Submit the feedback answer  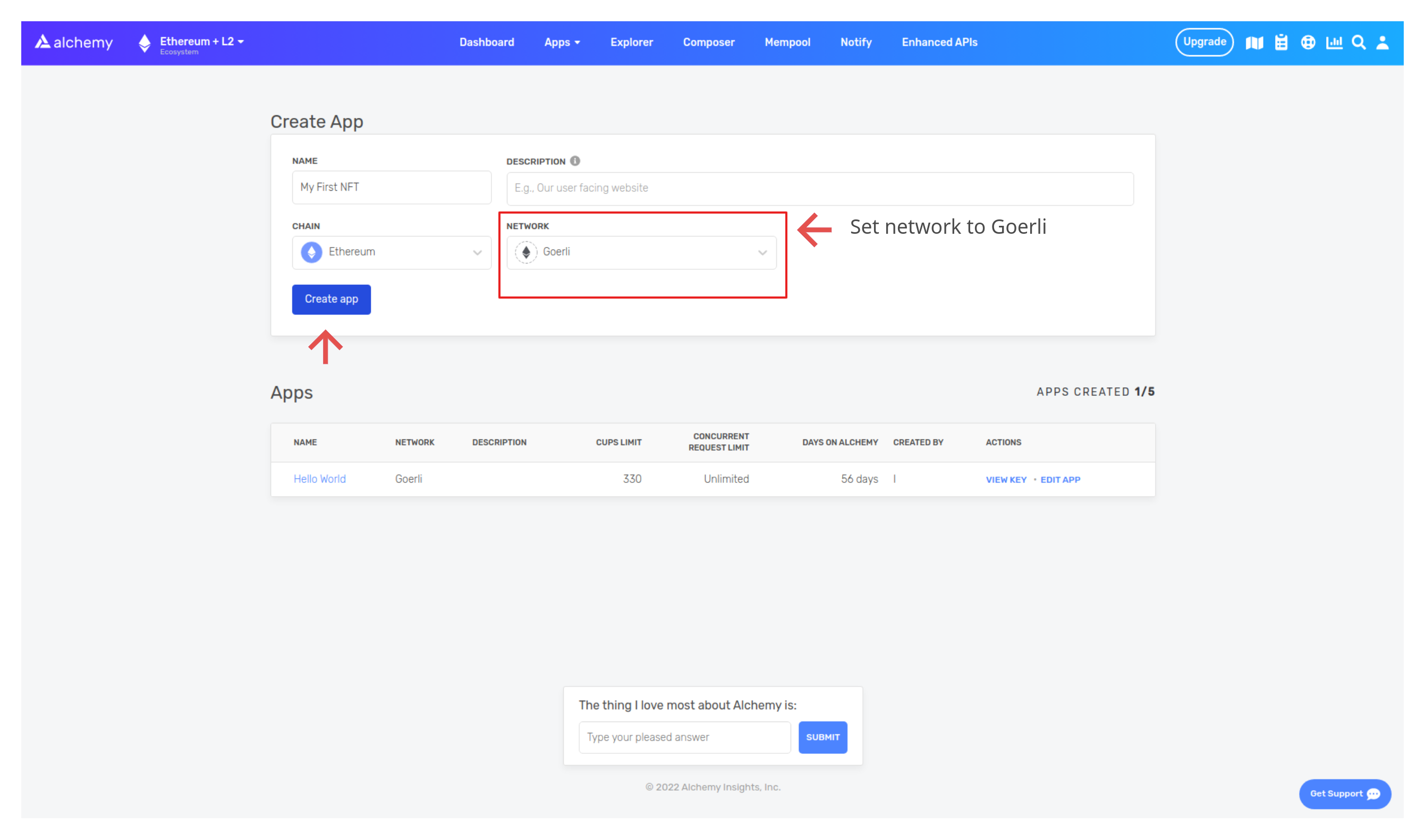point(822,737)
